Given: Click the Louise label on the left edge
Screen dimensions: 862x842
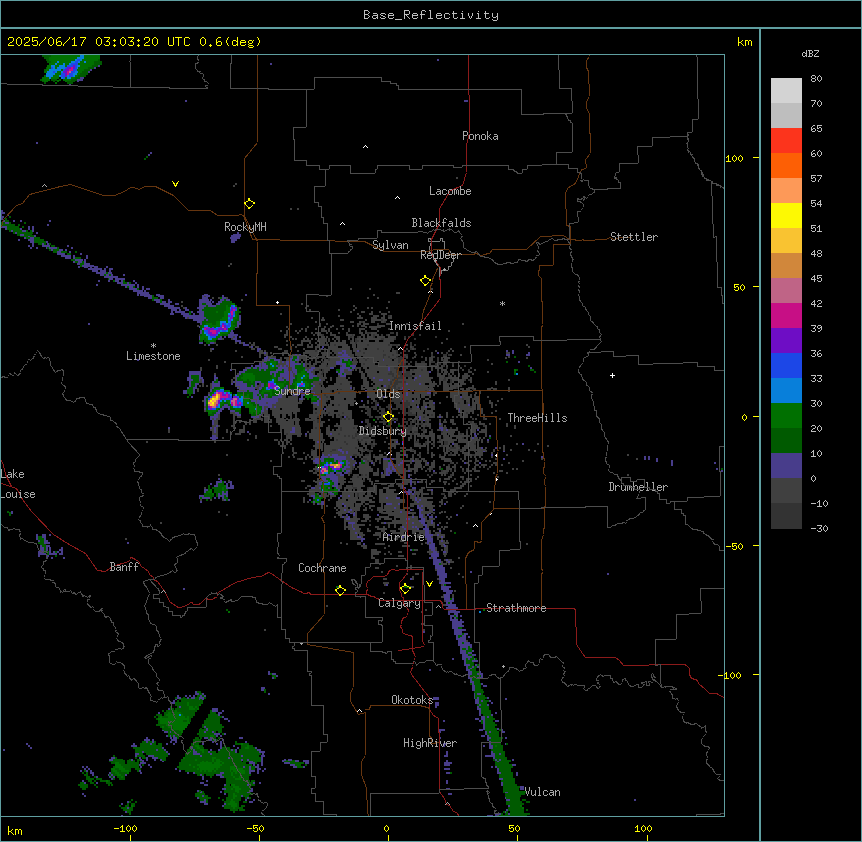Looking at the screenshot, I should click(18, 494).
